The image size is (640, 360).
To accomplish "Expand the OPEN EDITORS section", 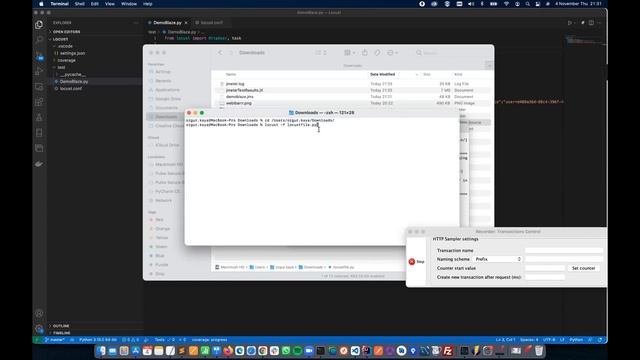I will point(67,31).
